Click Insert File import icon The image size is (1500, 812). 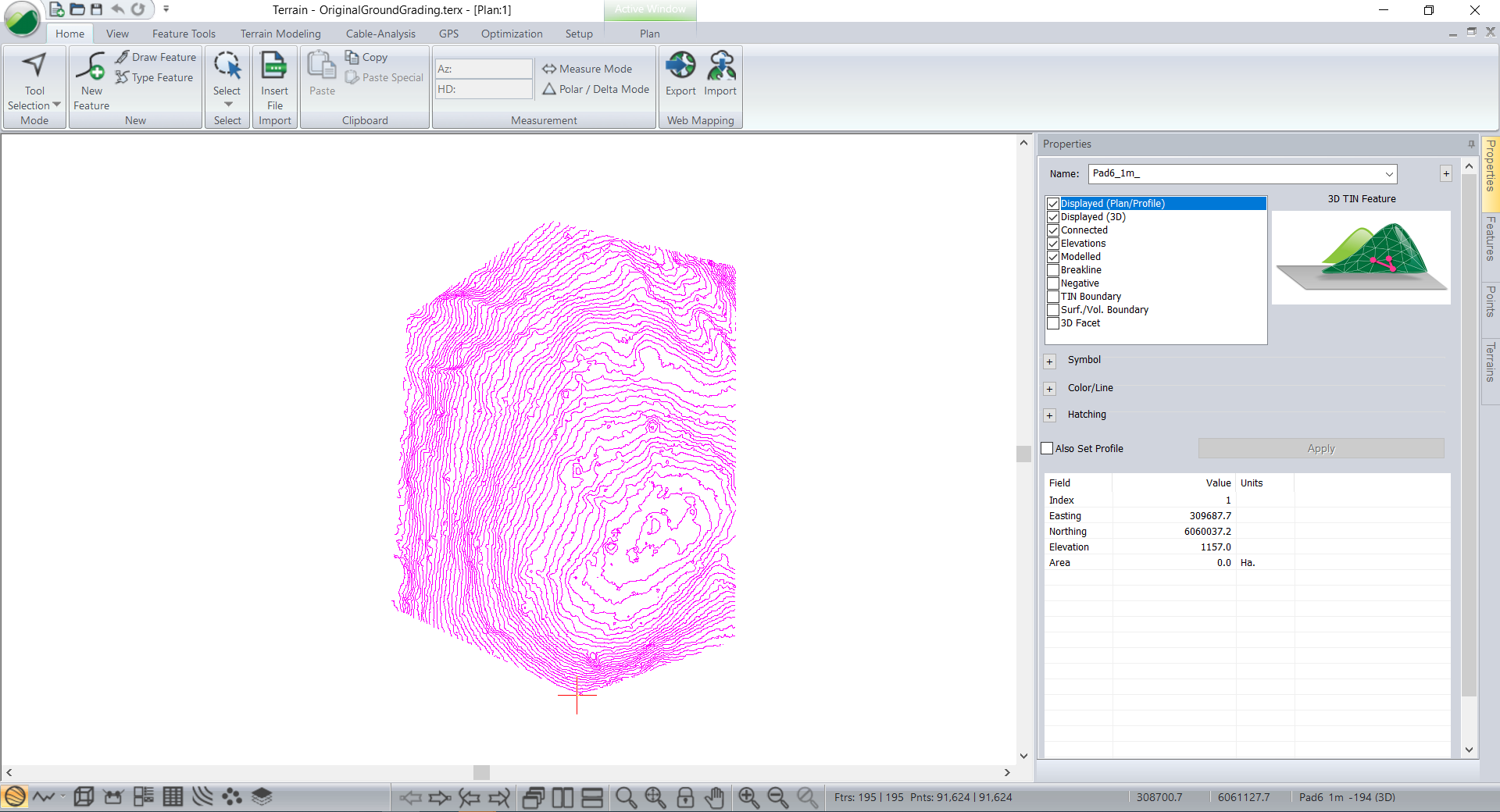(274, 66)
